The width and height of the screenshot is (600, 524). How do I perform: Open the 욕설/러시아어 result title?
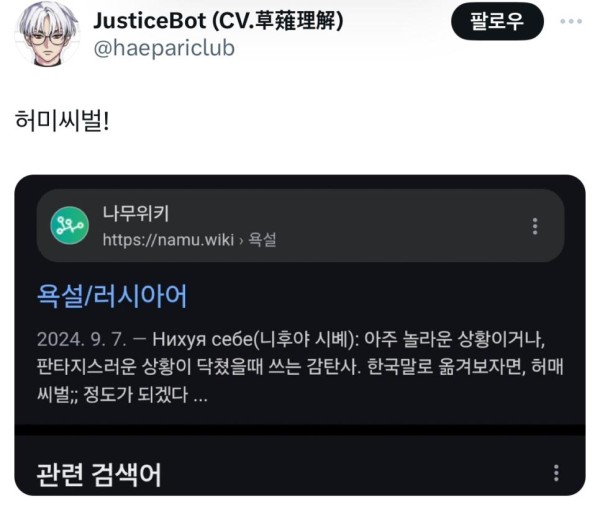tap(112, 296)
